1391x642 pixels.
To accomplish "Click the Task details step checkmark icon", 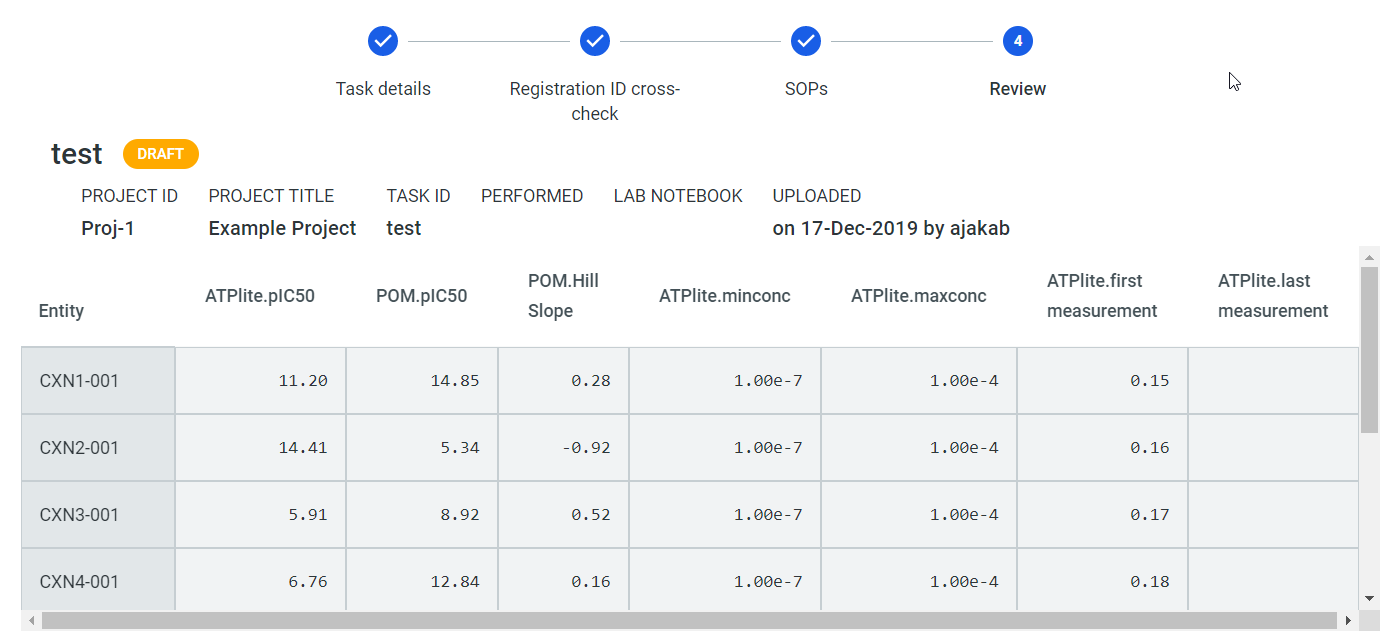I will pyautogui.click(x=383, y=41).
